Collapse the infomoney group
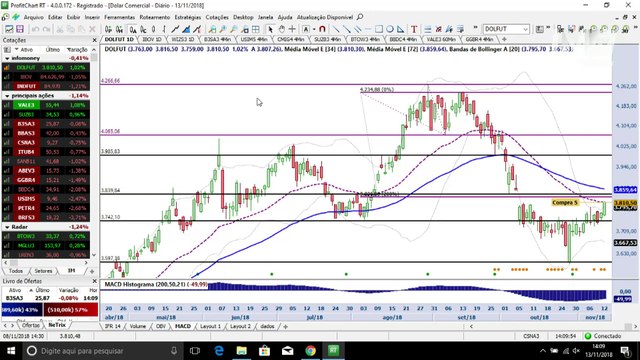Image resolution: width=640 pixels, height=360 pixels. coord(7,58)
